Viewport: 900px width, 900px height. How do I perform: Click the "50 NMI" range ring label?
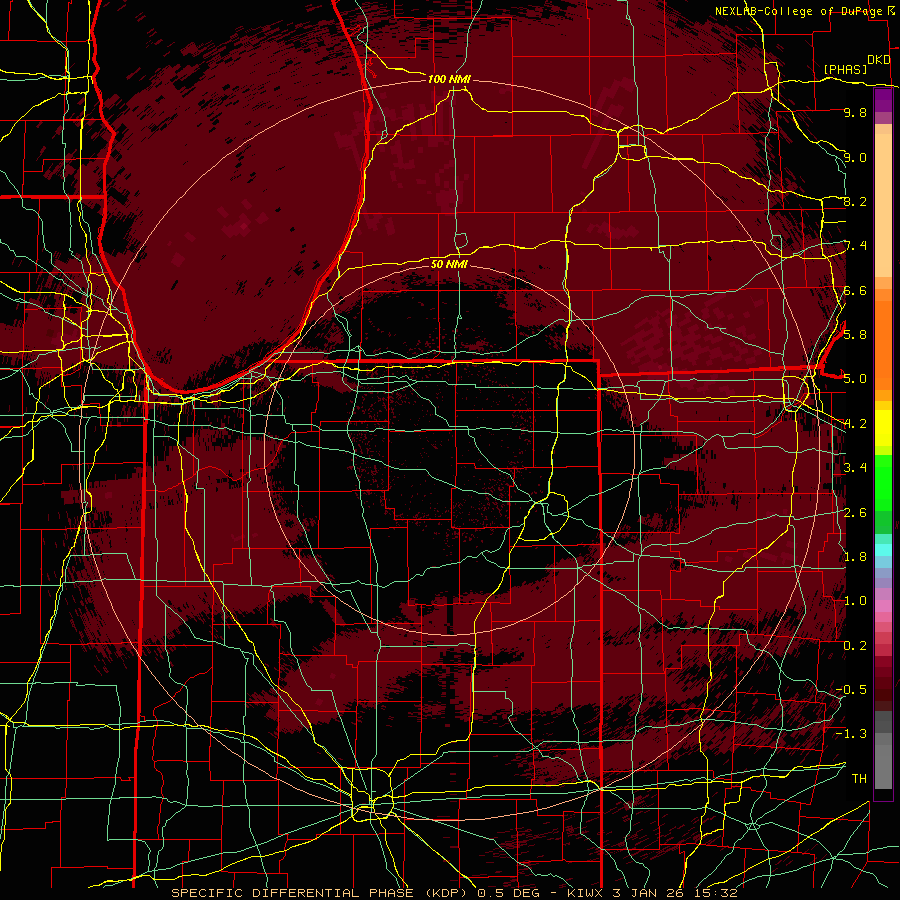pyautogui.click(x=449, y=264)
